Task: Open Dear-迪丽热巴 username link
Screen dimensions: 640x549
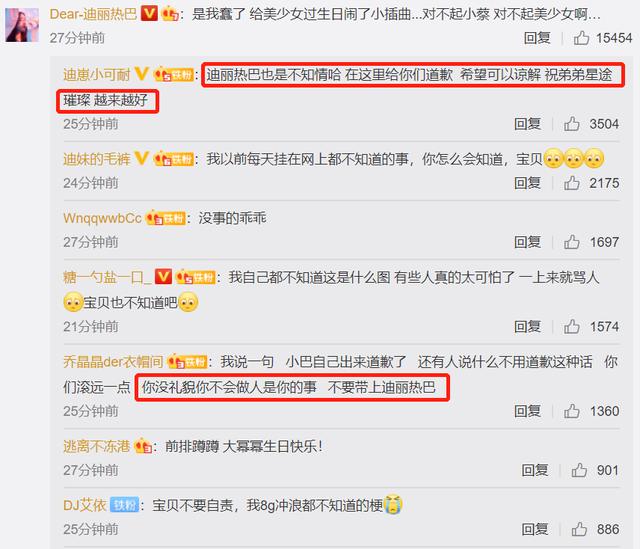Action: tap(93, 14)
